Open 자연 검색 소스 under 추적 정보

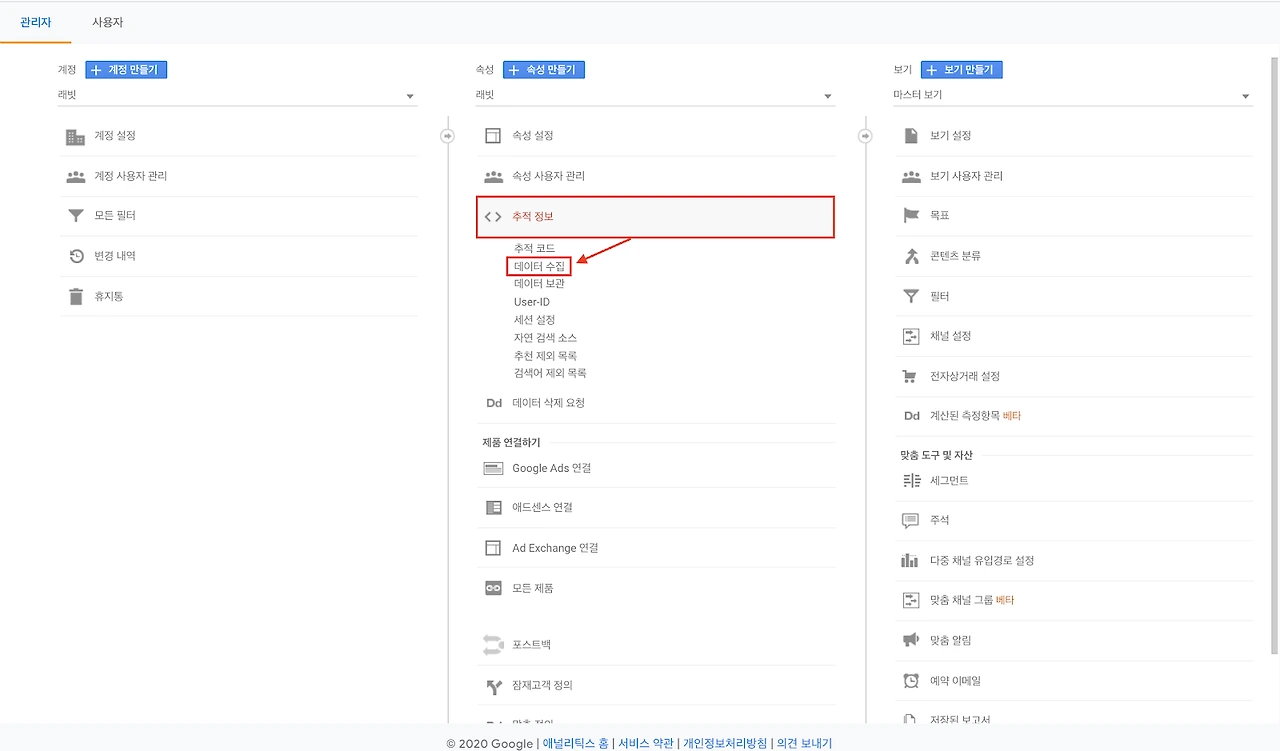[x=545, y=338]
